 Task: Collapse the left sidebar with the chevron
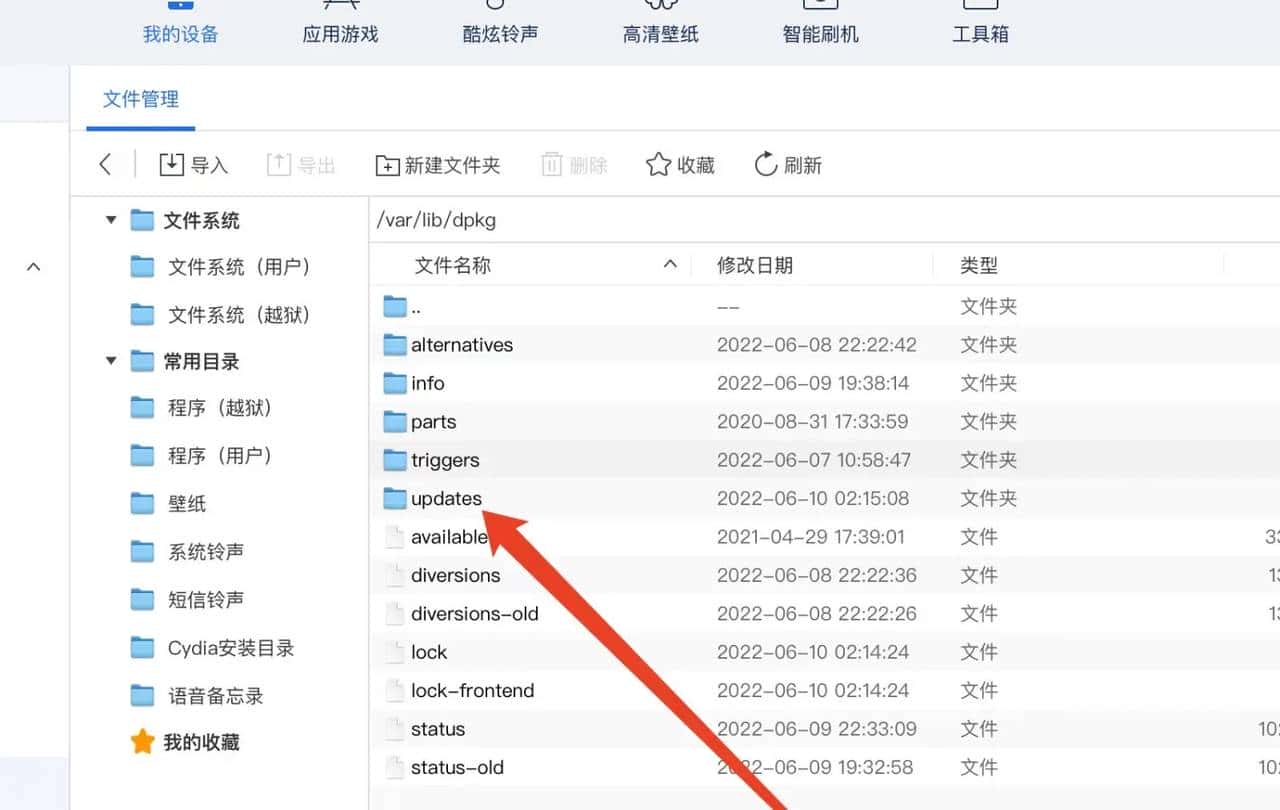click(34, 267)
